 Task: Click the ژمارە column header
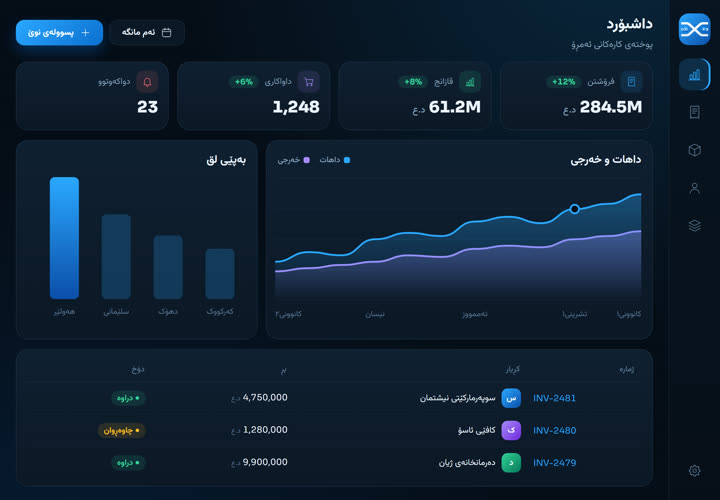627,369
